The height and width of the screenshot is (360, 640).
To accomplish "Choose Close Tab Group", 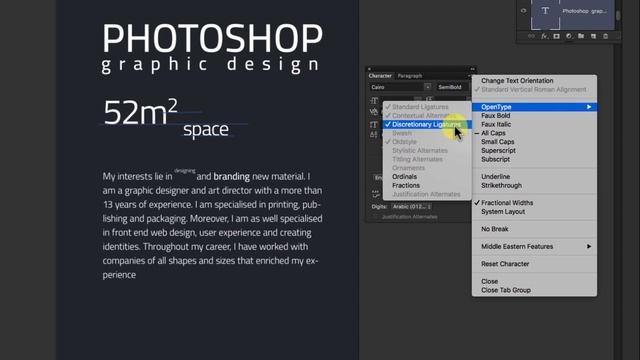I will (534, 290).
